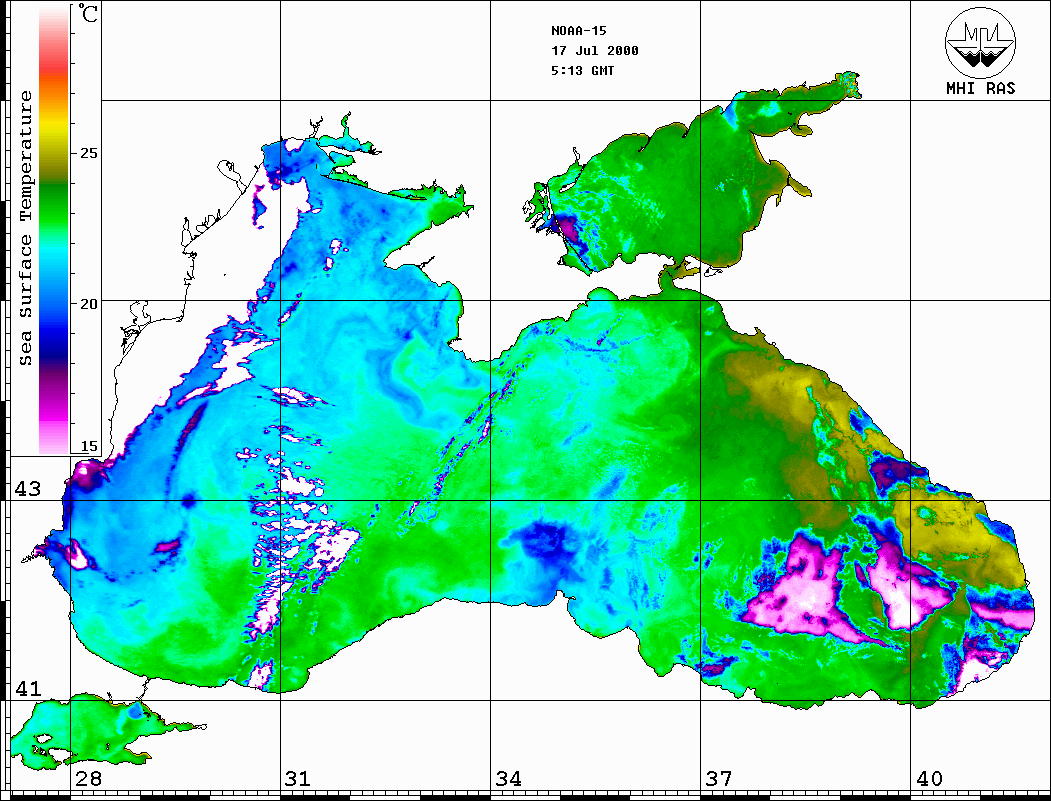Click the longitude label 40

click(929, 779)
